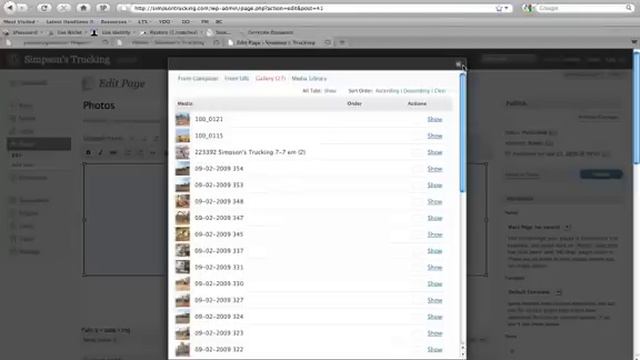Go to the browser home page icon
640x360 pixels.
83,8
